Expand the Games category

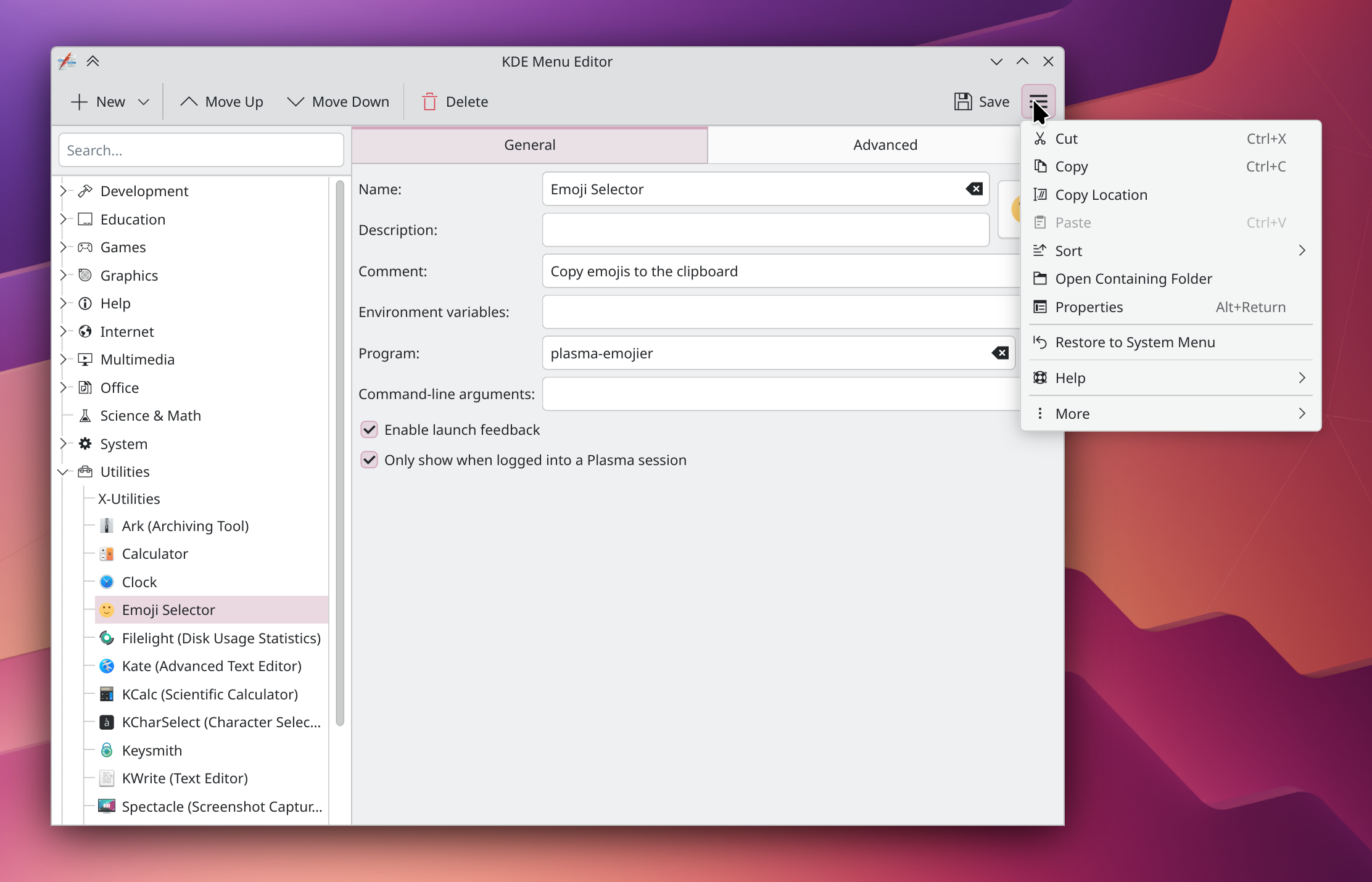tap(63, 247)
